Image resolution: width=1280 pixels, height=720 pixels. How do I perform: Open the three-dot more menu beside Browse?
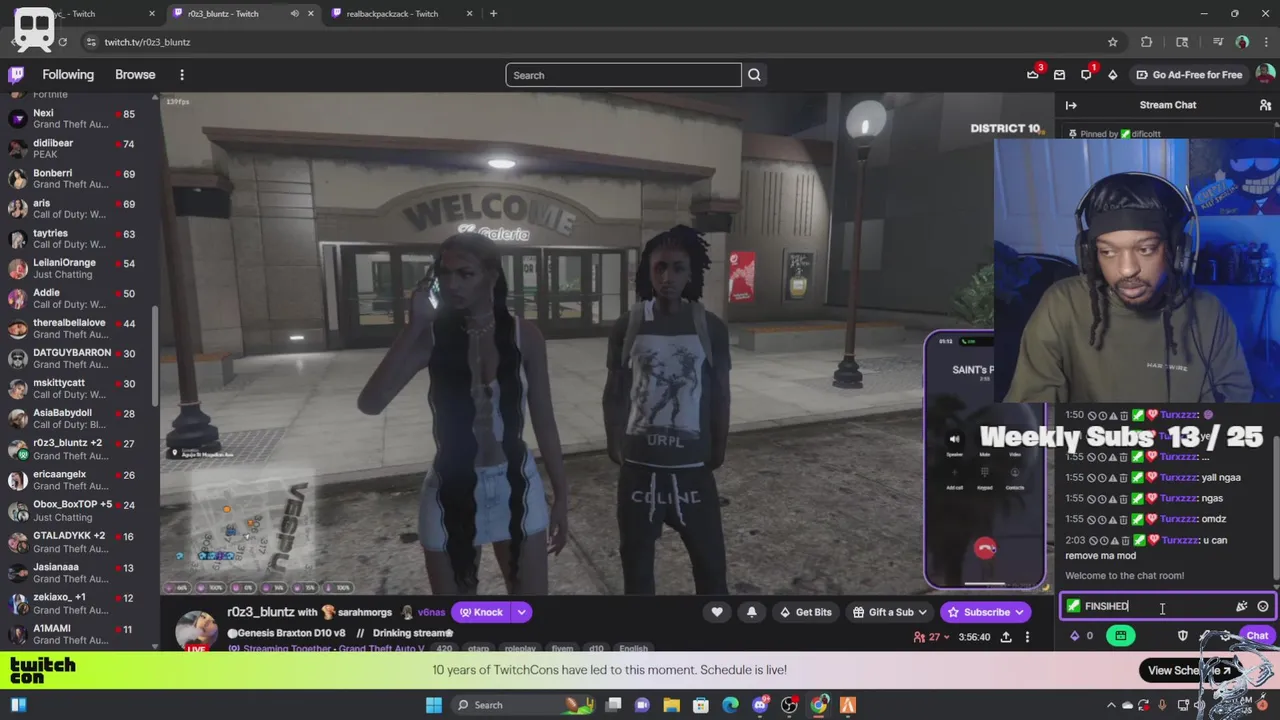[x=182, y=75]
